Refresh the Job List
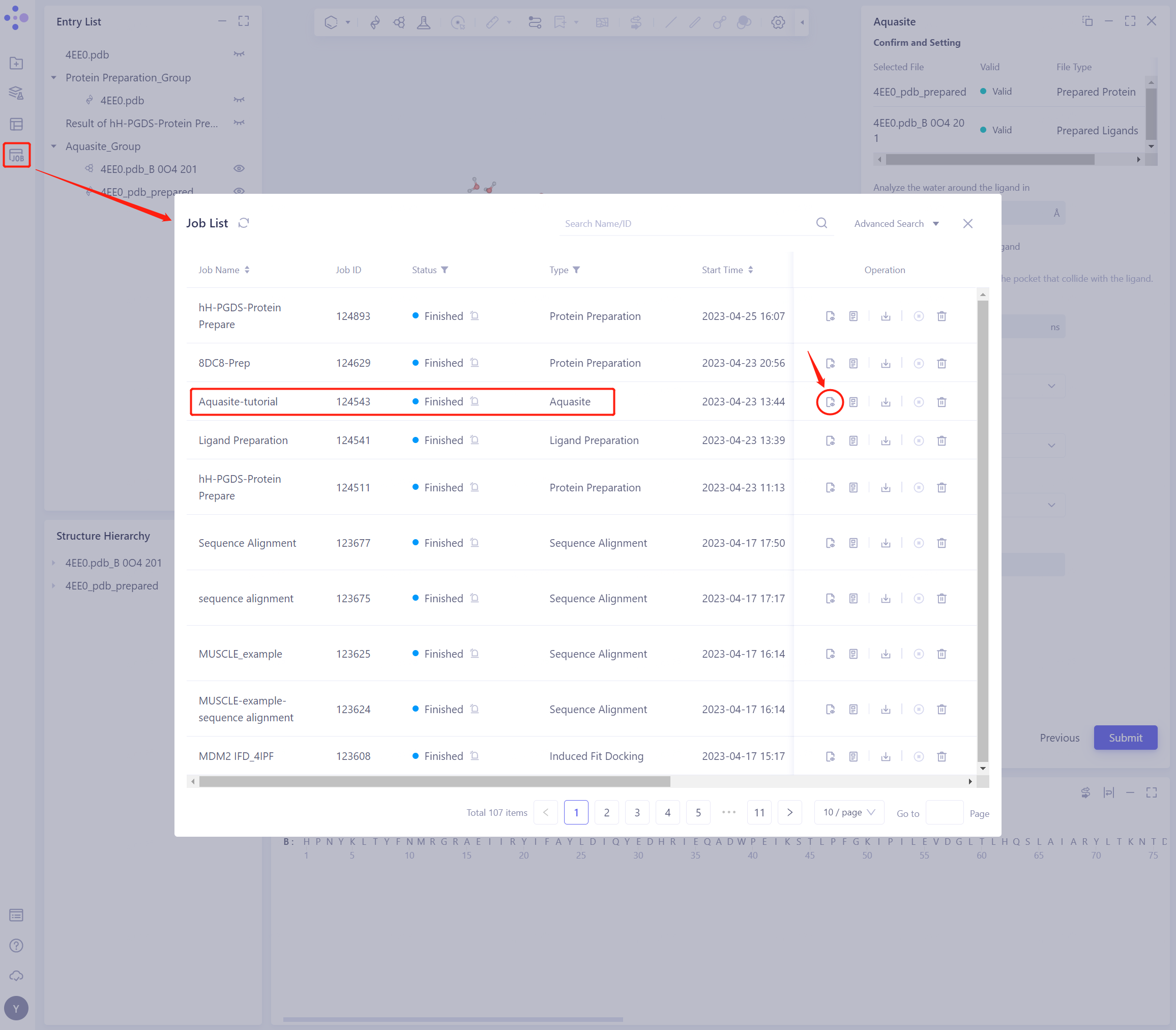This screenshot has width=1176, height=1030. click(244, 223)
